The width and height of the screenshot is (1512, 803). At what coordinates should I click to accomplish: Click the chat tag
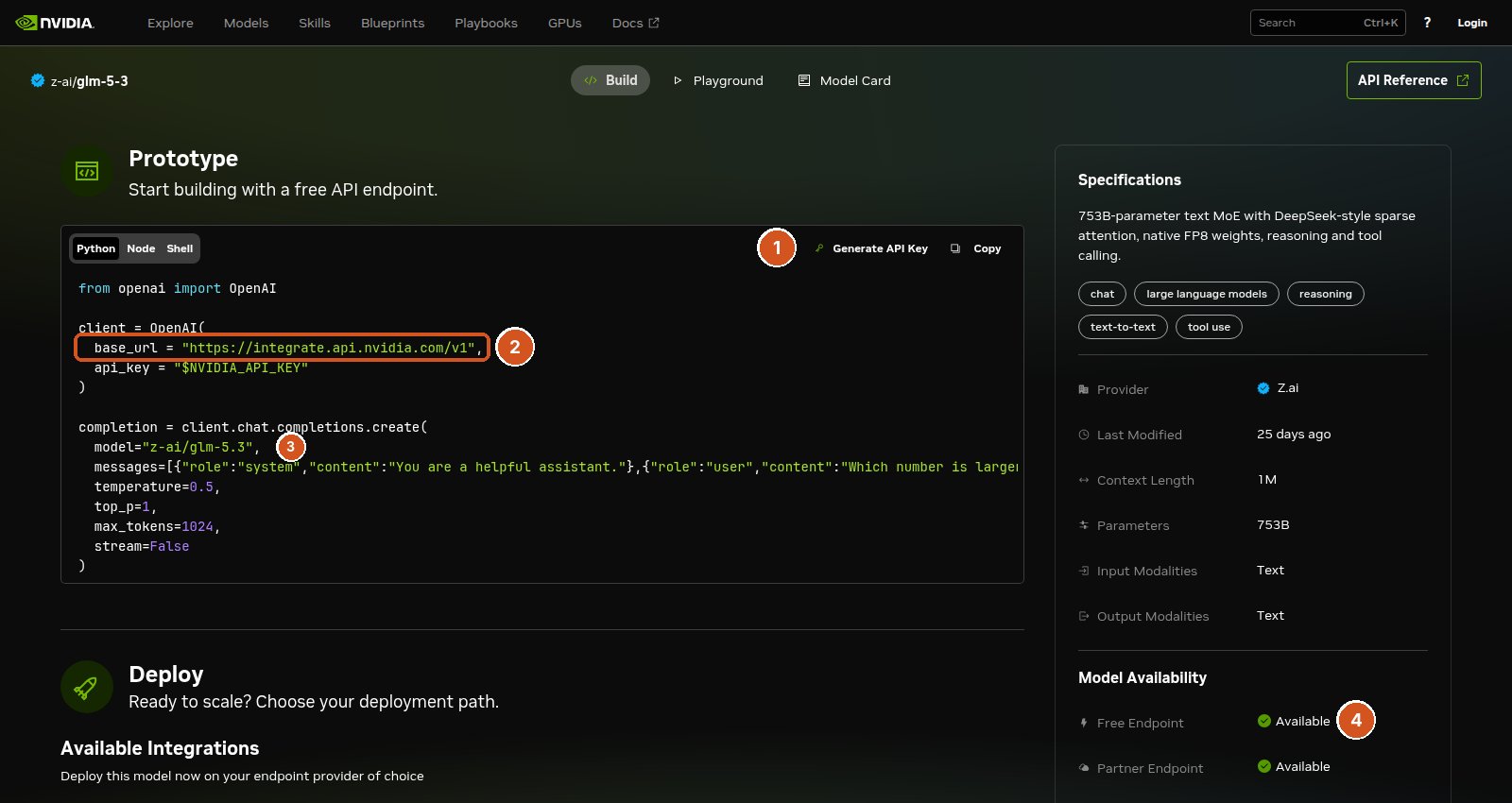pyautogui.click(x=1102, y=294)
